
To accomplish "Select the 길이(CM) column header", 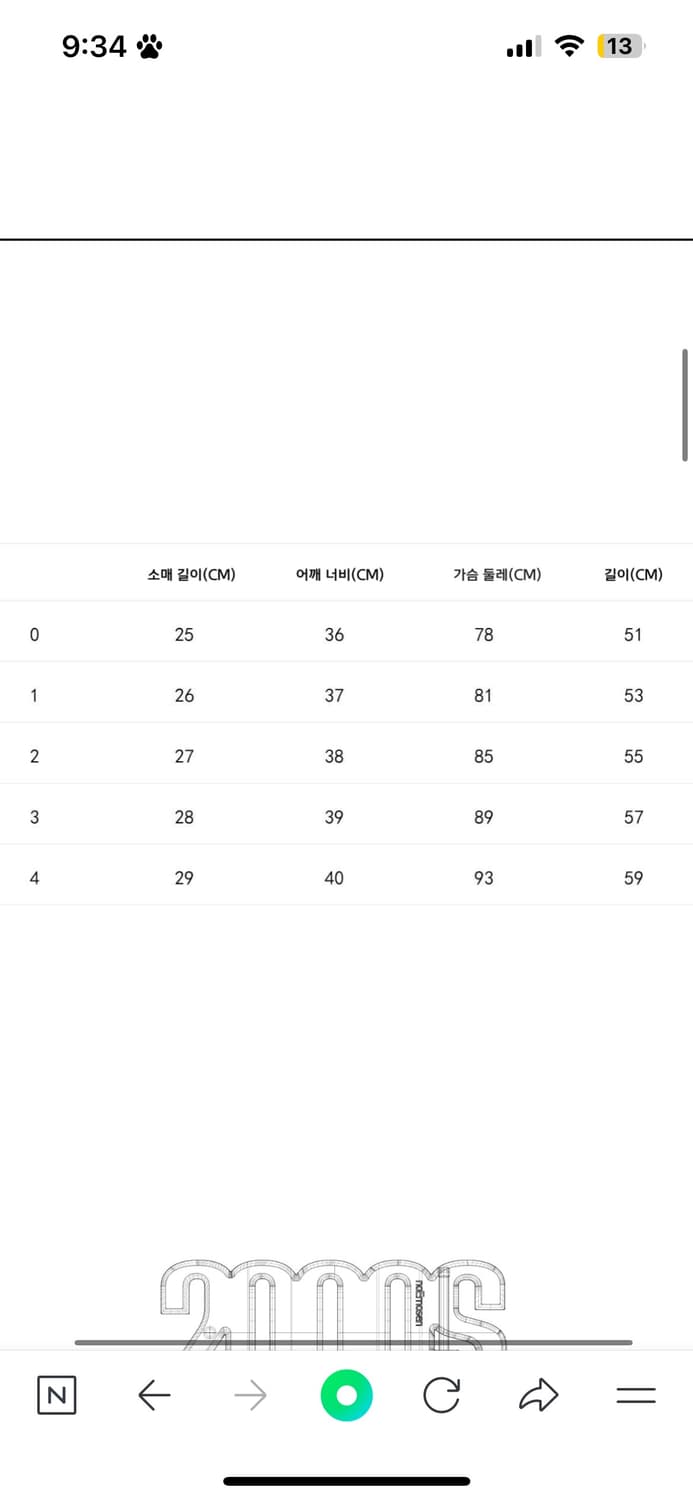I will click(x=633, y=574).
